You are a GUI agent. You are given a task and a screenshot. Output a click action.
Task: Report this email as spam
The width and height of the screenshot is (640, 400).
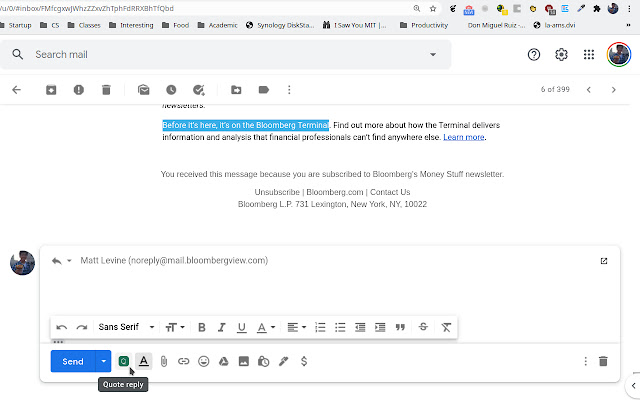tap(78, 90)
